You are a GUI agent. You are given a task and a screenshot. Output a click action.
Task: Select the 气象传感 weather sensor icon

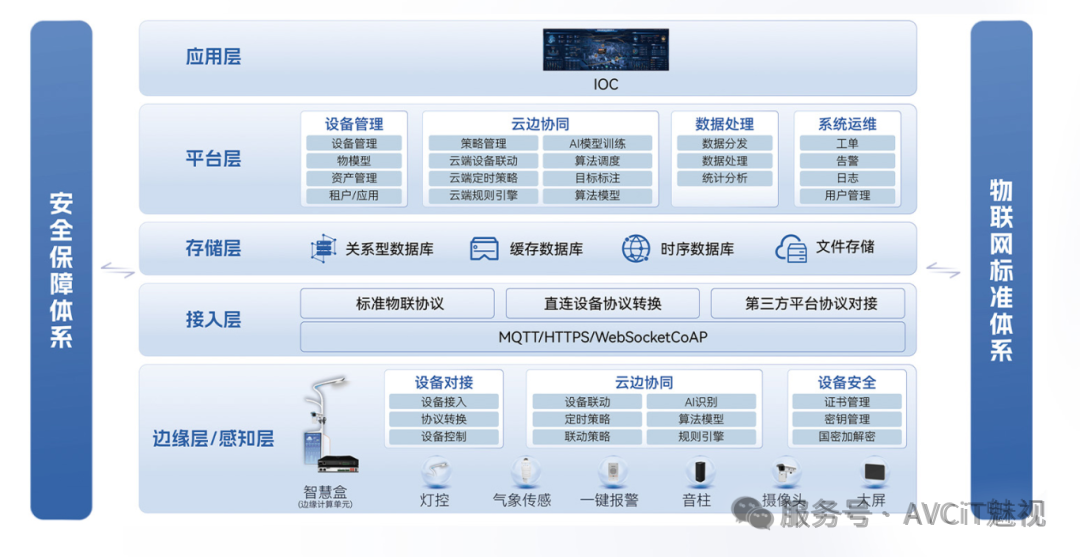(522, 472)
